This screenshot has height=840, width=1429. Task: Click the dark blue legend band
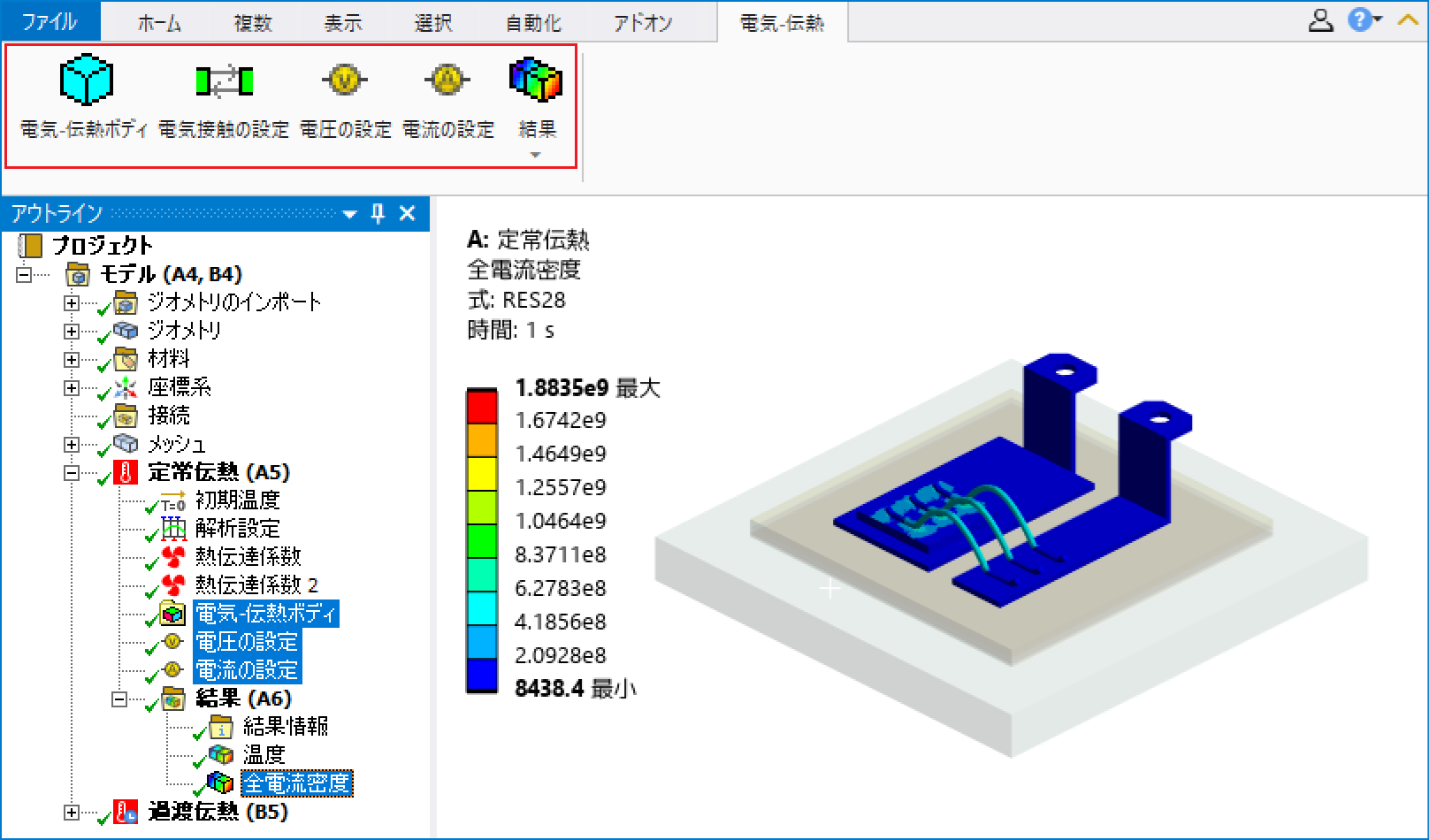tap(482, 676)
